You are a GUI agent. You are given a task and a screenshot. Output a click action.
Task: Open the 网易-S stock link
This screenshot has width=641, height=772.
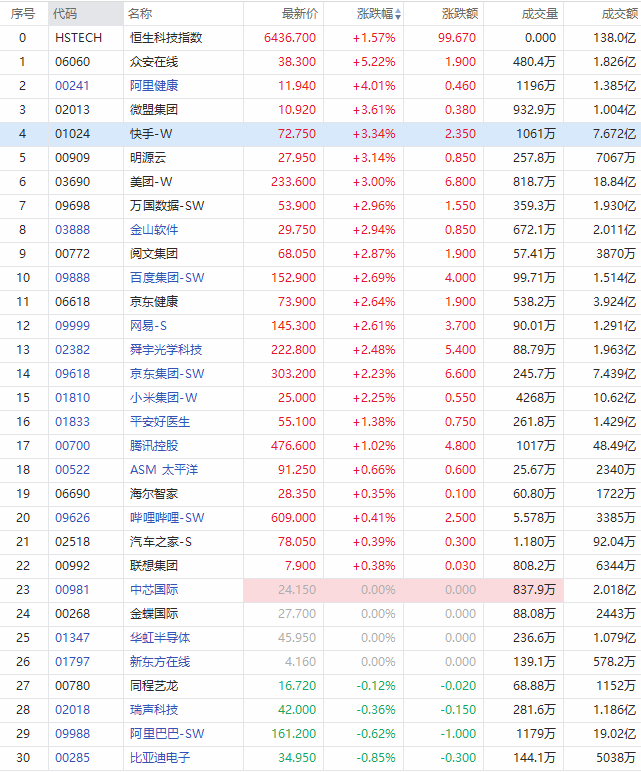pos(148,325)
